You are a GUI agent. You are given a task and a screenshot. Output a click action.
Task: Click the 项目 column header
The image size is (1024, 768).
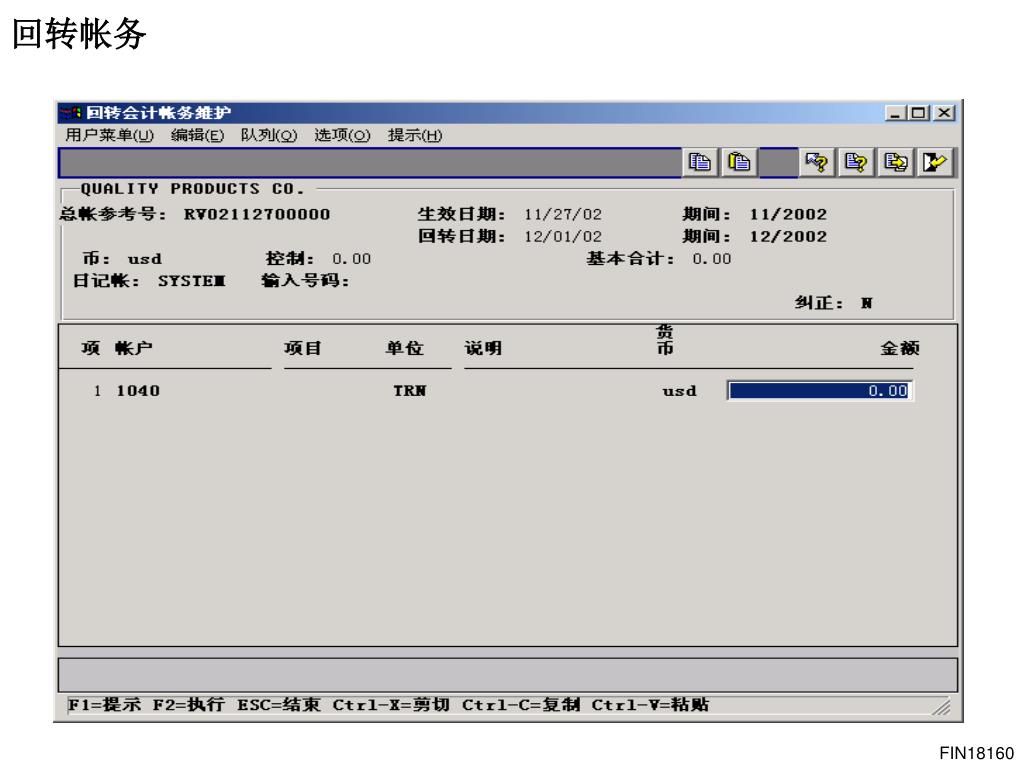click(x=303, y=348)
